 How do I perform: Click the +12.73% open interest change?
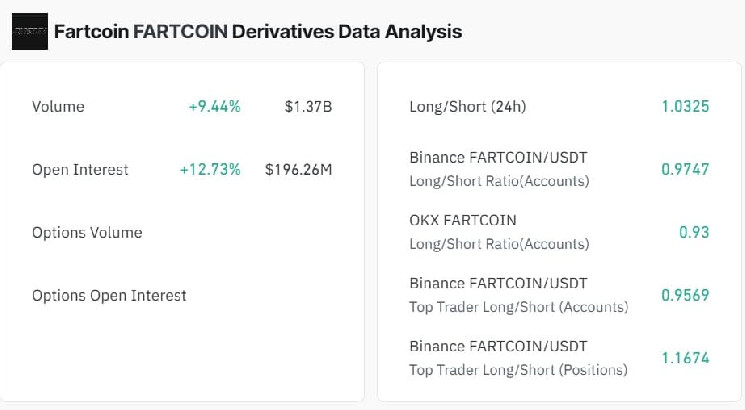tap(210, 170)
